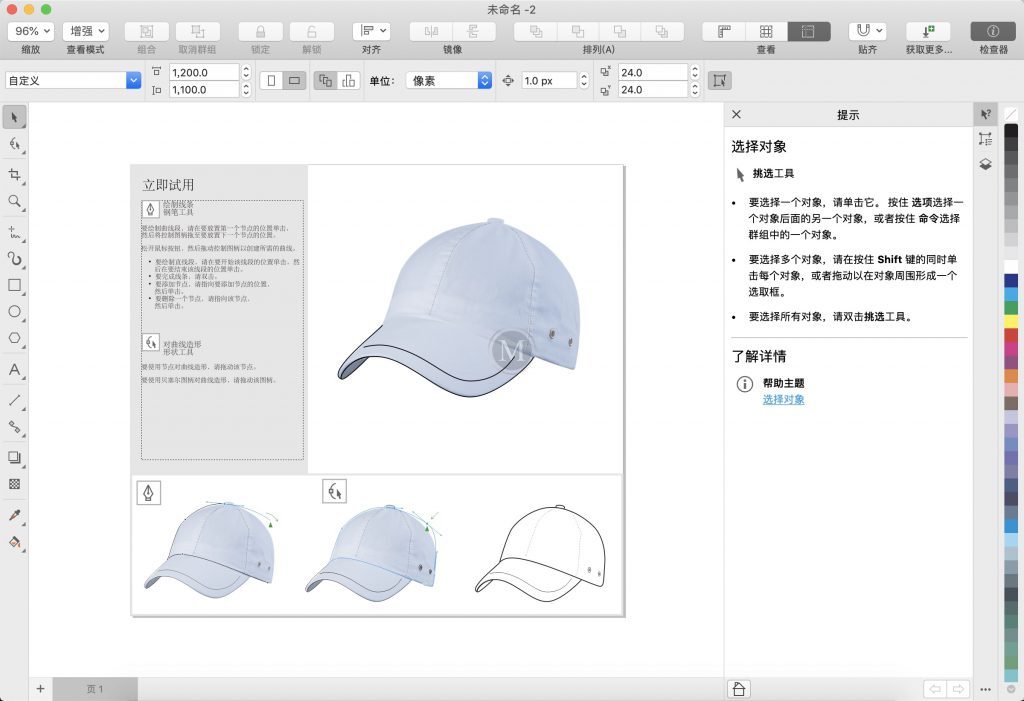This screenshot has width=1024, height=701.
Task: Open the Inspector (检查器) panel
Action: [992, 32]
